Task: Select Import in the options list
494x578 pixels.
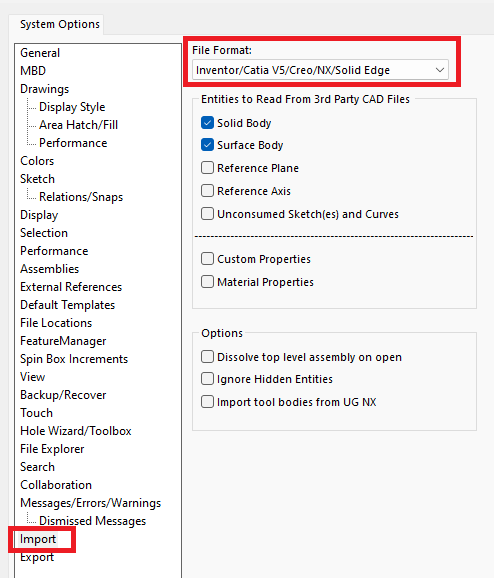Action: 38,539
